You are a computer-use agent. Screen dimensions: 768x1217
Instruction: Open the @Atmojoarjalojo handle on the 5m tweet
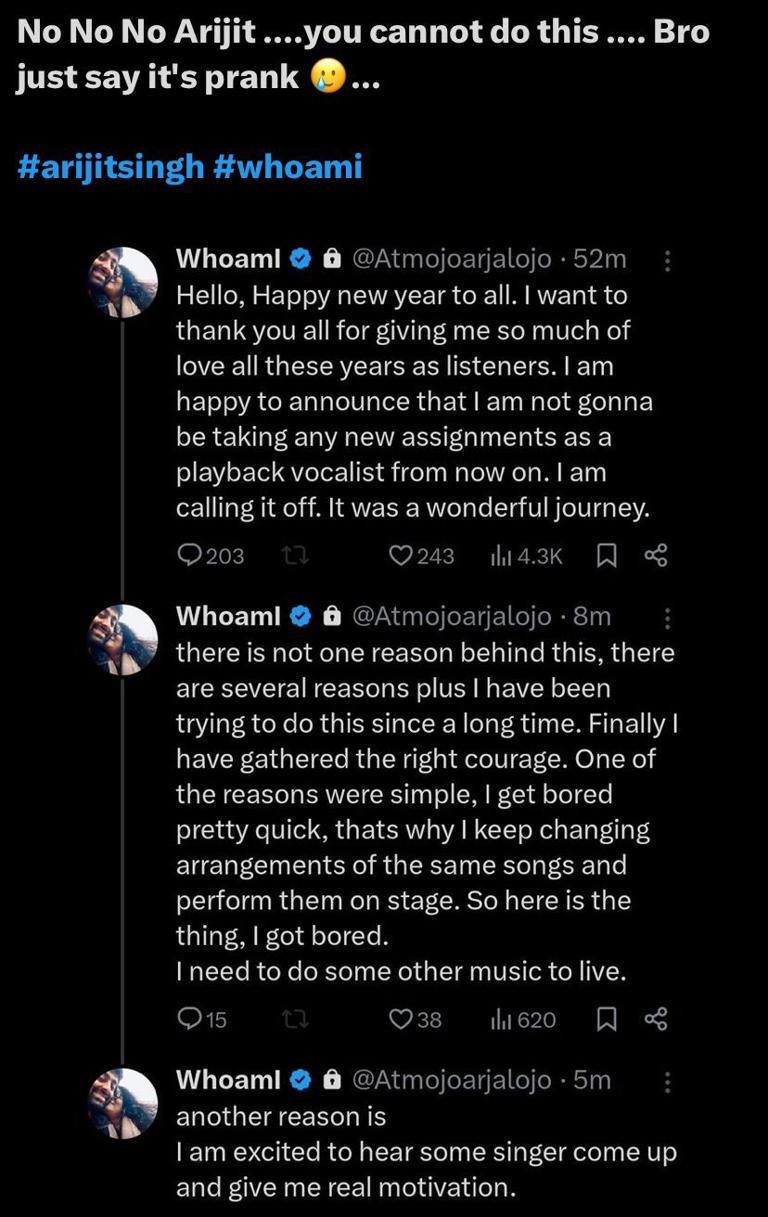[x=451, y=1080]
